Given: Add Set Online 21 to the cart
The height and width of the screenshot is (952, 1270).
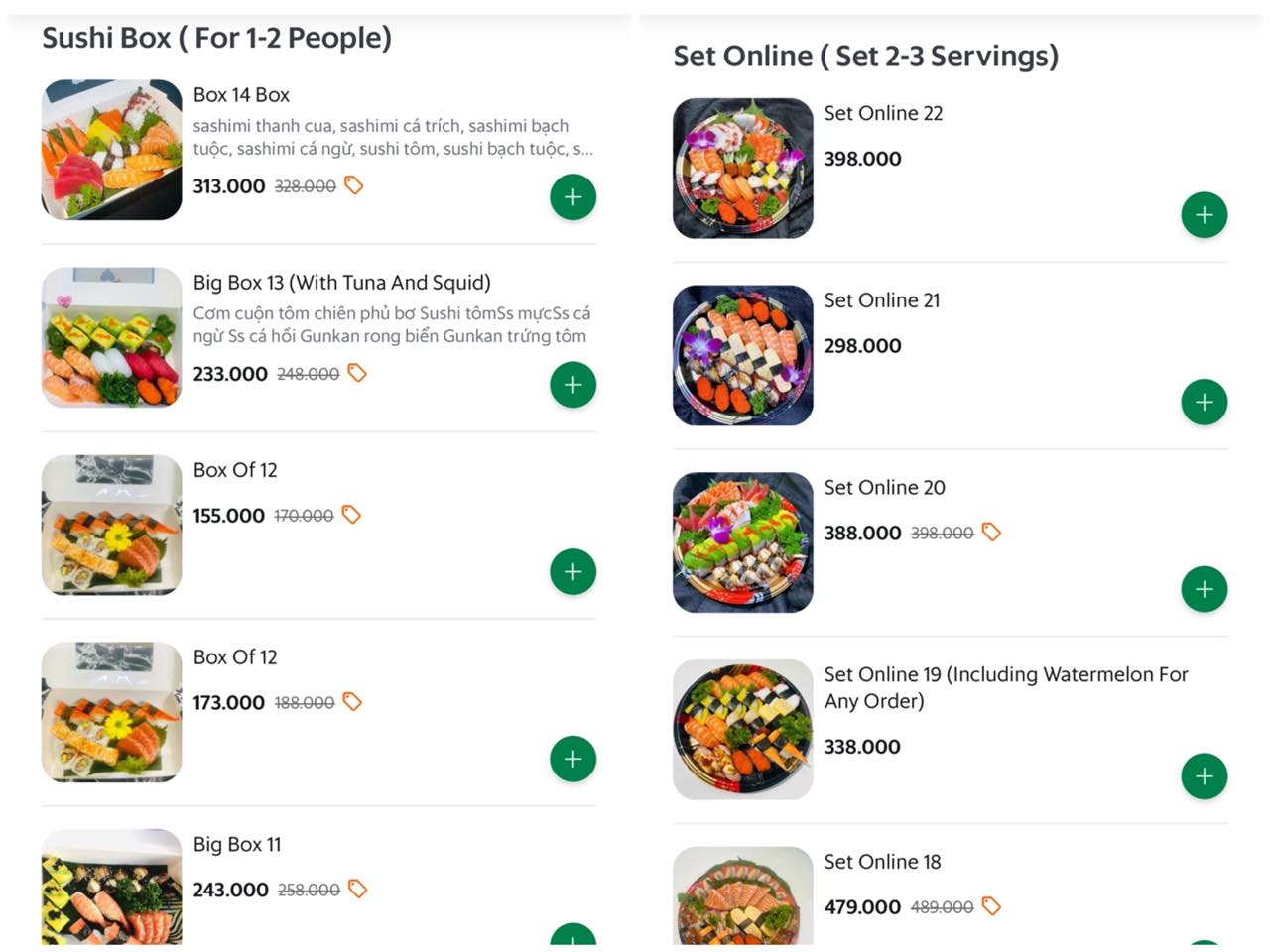Looking at the screenshot, I should [1205, 402].
